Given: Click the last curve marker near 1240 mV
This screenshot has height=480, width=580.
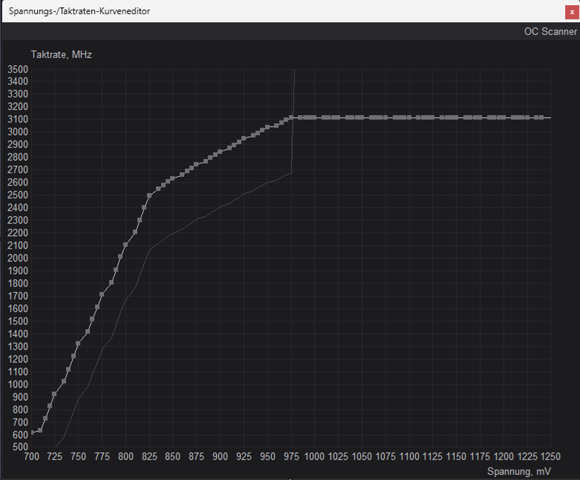Looking at the screenshot, I should pos(542,118).
